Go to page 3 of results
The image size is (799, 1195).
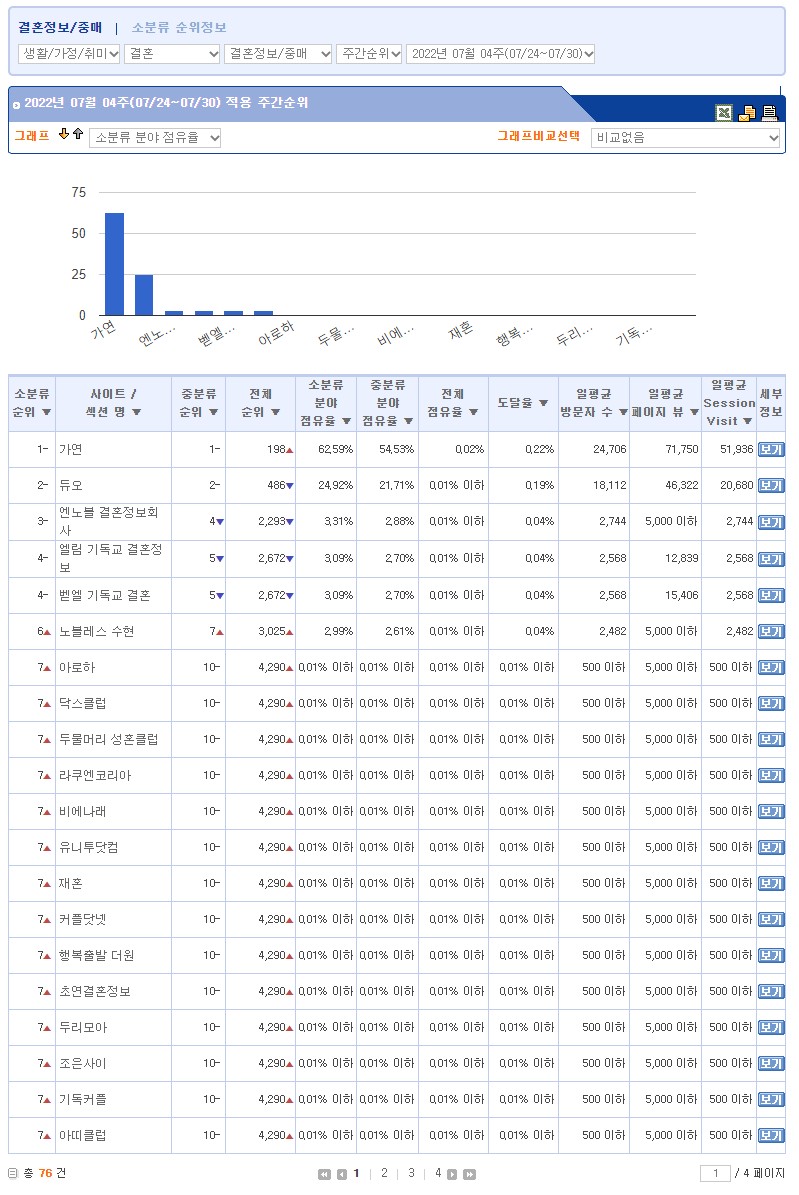[x=412, y=1173]
